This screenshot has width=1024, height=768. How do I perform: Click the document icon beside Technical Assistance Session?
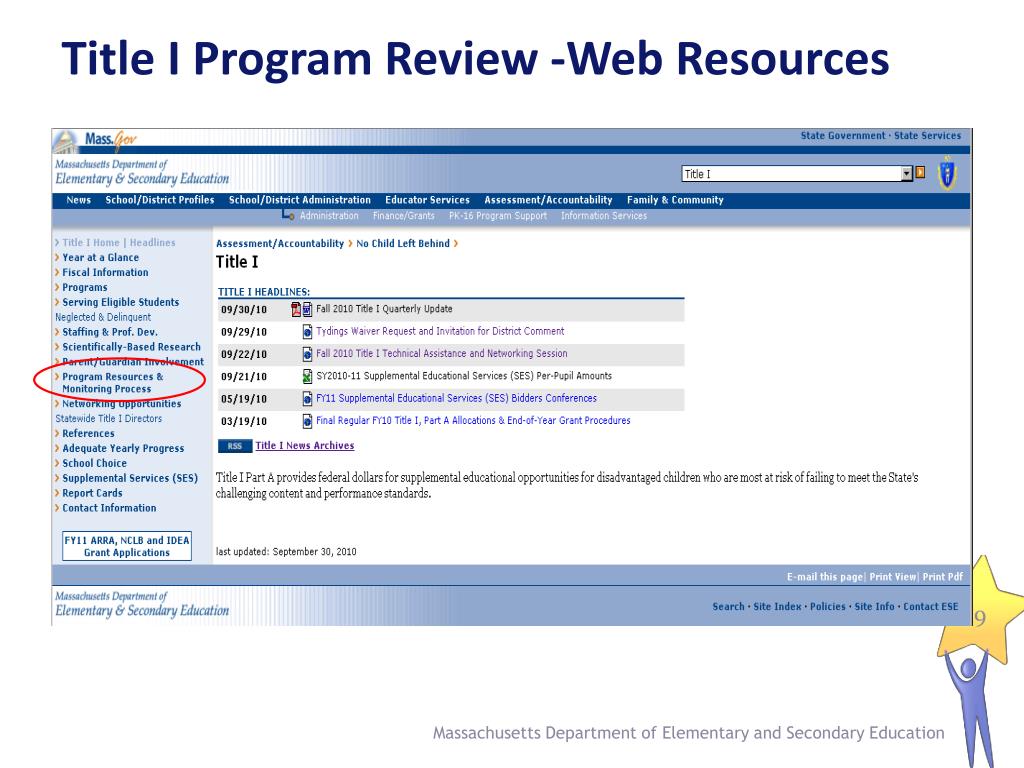click(x=307, y=354)
